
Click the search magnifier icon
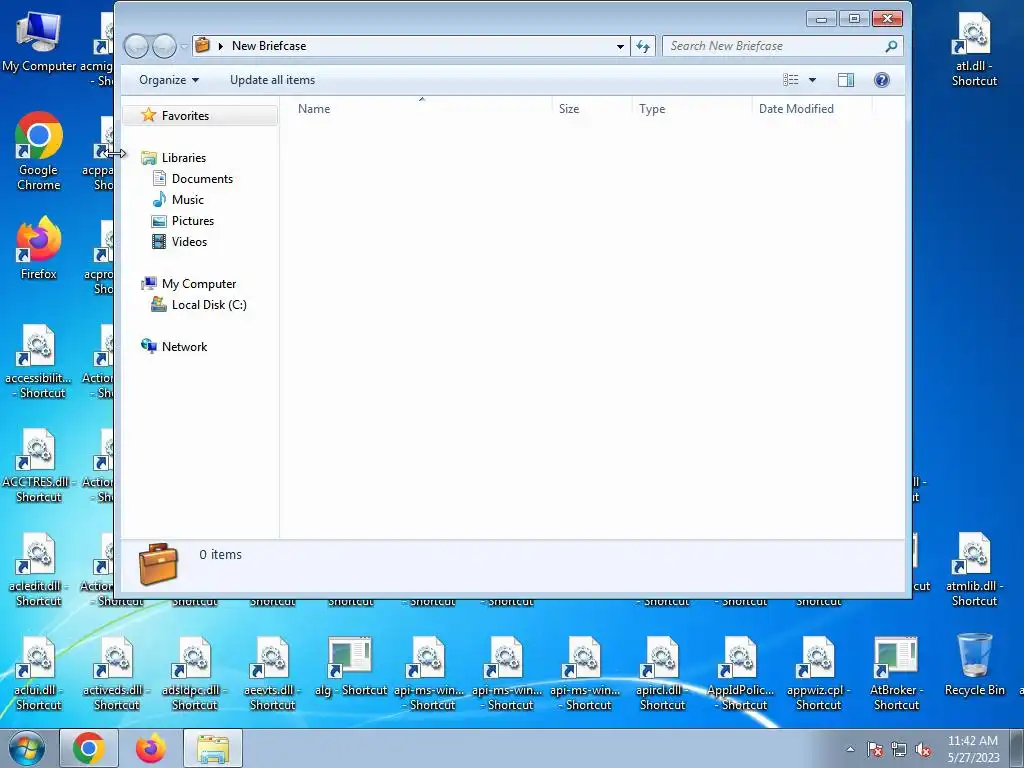891,46
